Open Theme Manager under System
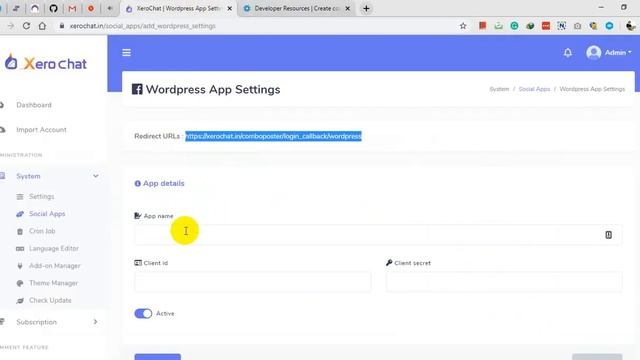This screenshot has height=360, width=640. pyautogui.click(x=53, y=283)
